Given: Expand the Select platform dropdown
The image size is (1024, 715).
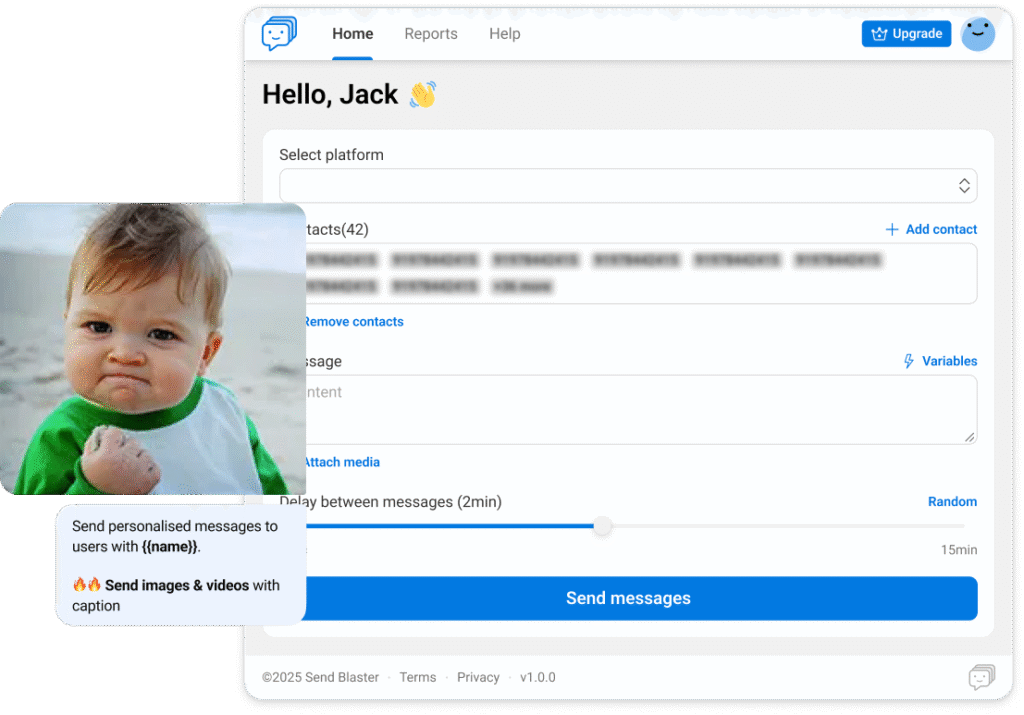Looking at the screenshot, I should point(627,186).
